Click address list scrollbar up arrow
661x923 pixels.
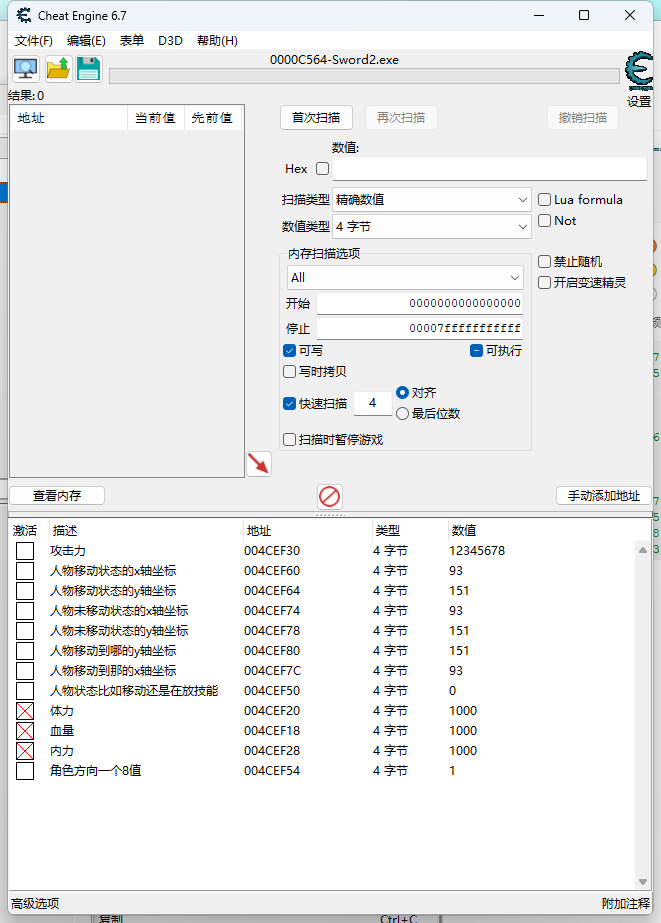coord(643,550)
